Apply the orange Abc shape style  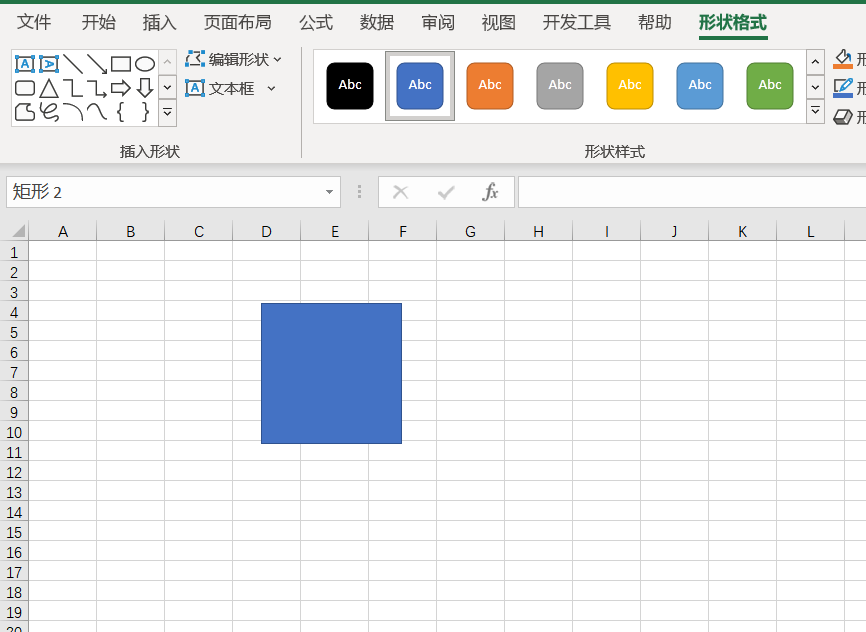pos(490,86)
